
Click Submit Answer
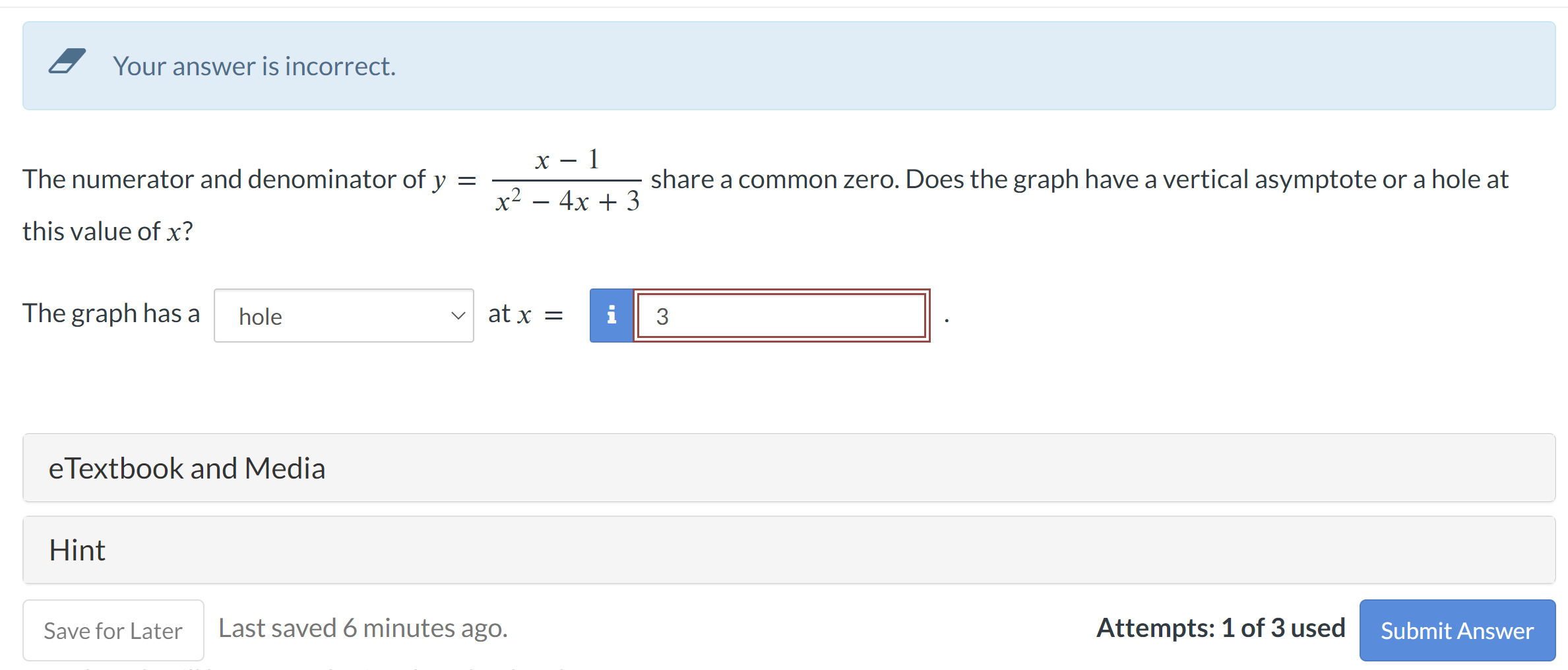tap(1456, 630)
